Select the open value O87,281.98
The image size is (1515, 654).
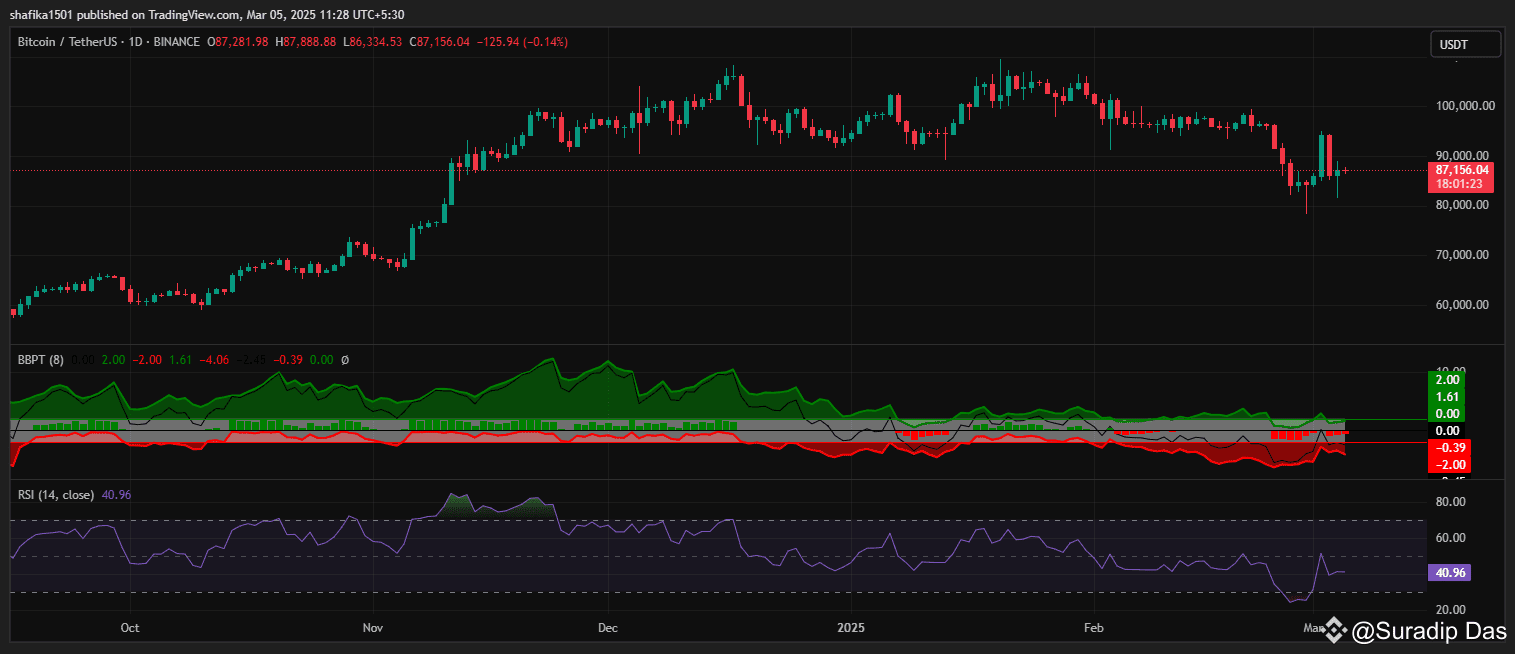tap(238, 42)
